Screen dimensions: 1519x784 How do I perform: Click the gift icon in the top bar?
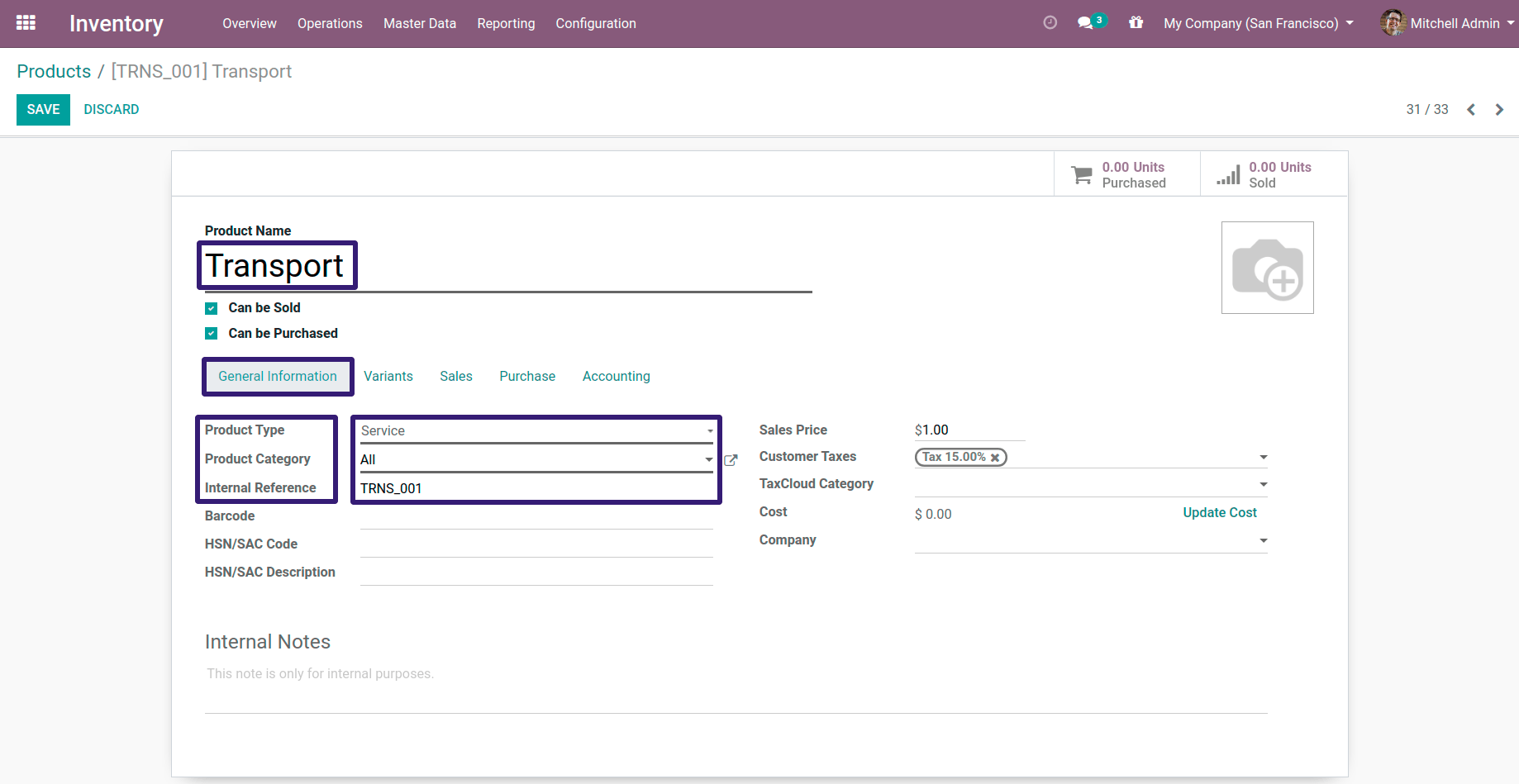[1136, 23]
